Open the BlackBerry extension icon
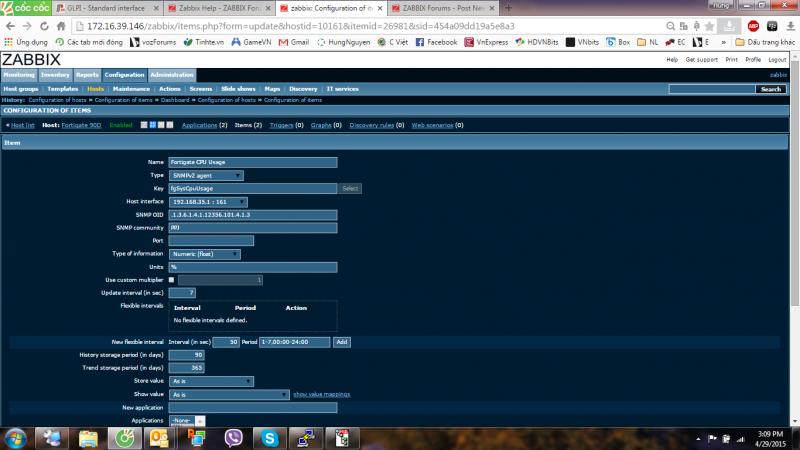Screen dimensions: 800x450 (772, 26)
